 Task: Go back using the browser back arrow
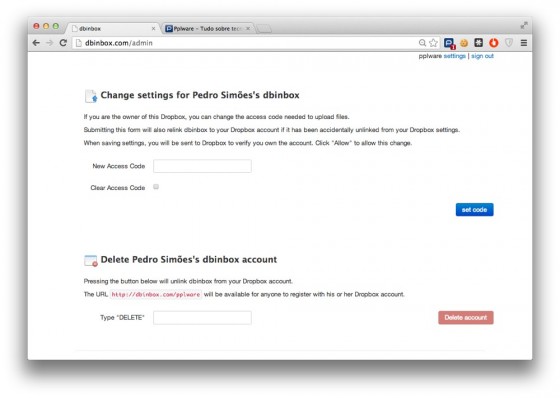(x=36, y=43)
